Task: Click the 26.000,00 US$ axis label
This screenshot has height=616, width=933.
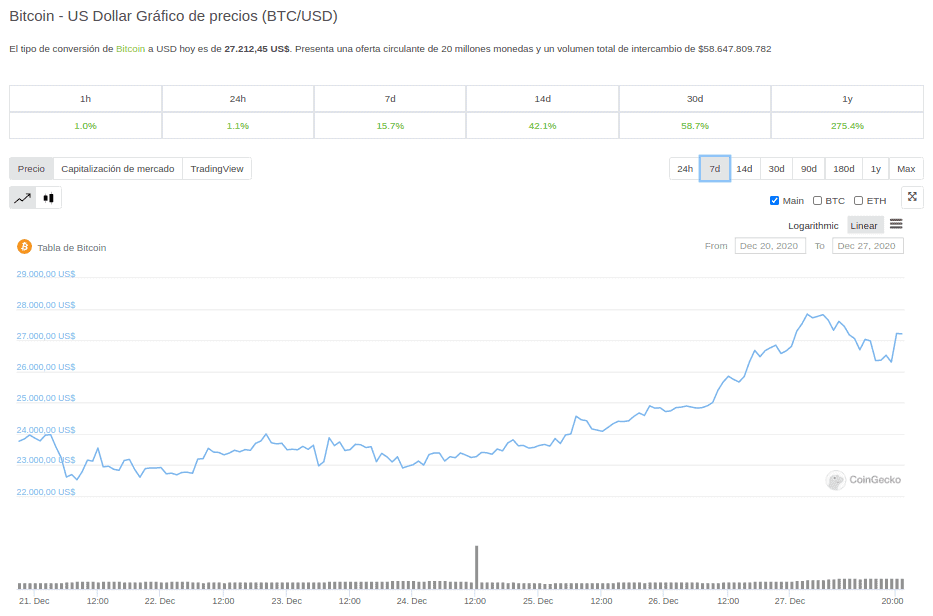Action: [x=46, y=367]
